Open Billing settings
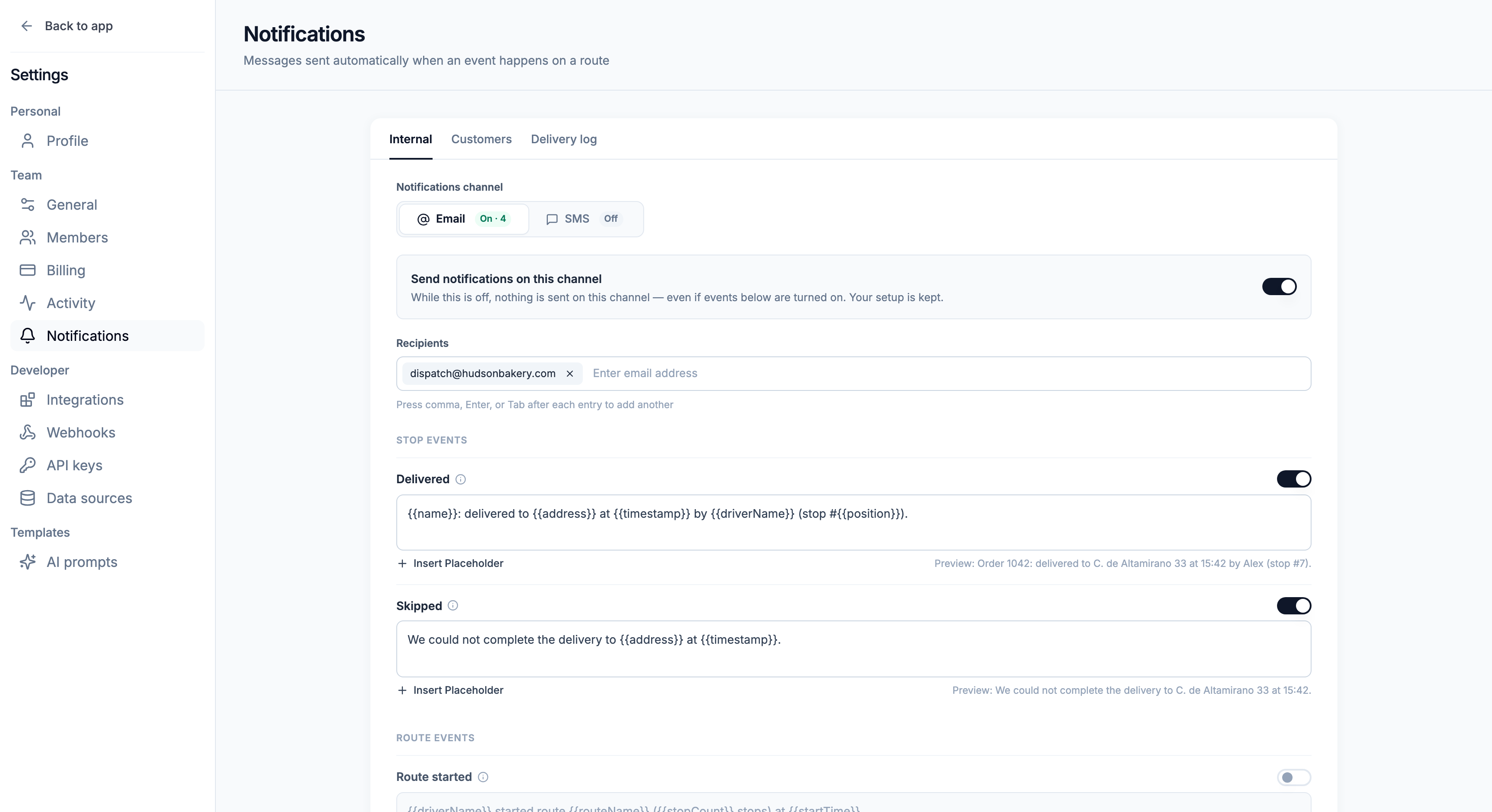Viewport: 1492px width, 812px height. tap(107, 270)
